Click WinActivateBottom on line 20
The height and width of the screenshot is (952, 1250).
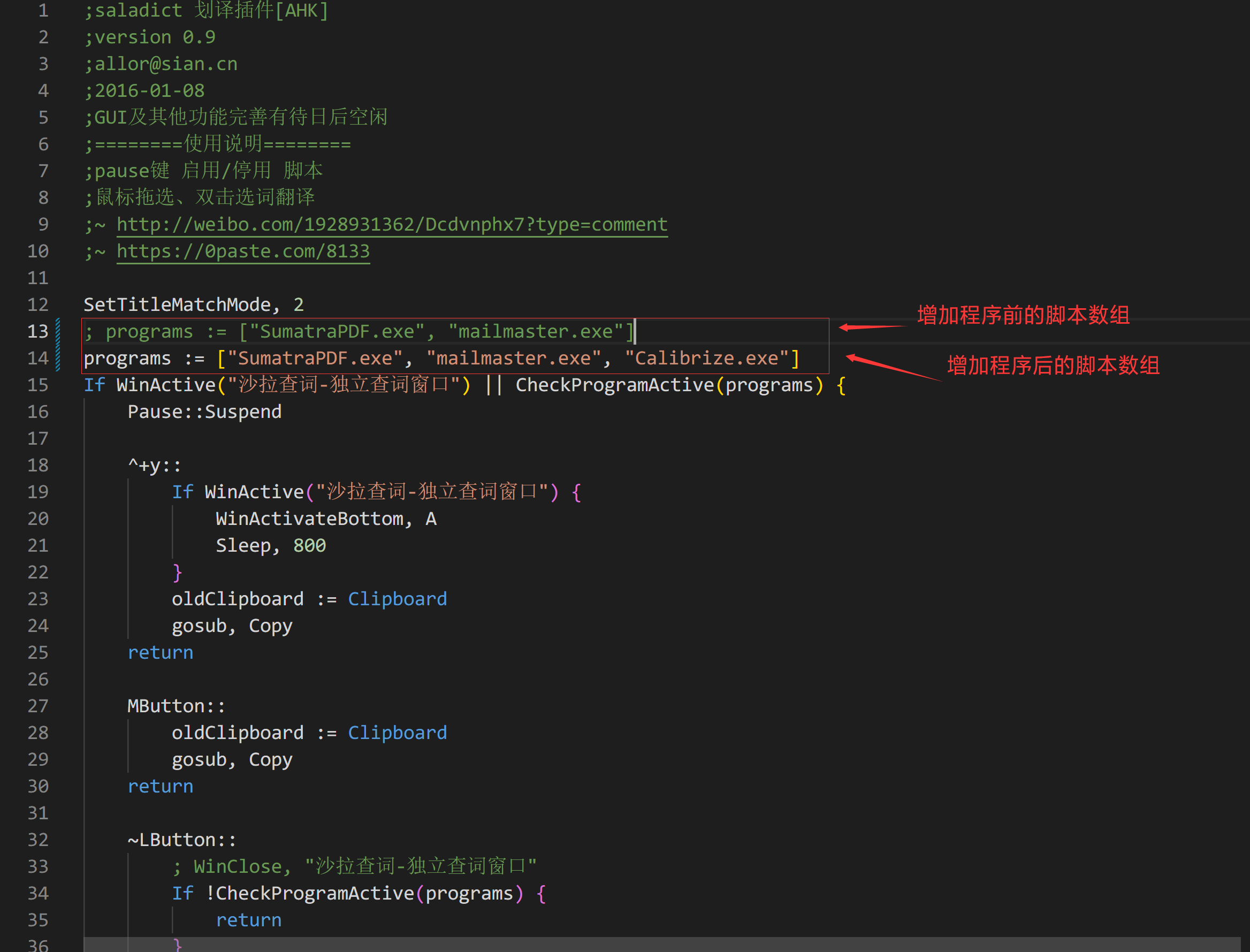point(309,519)
